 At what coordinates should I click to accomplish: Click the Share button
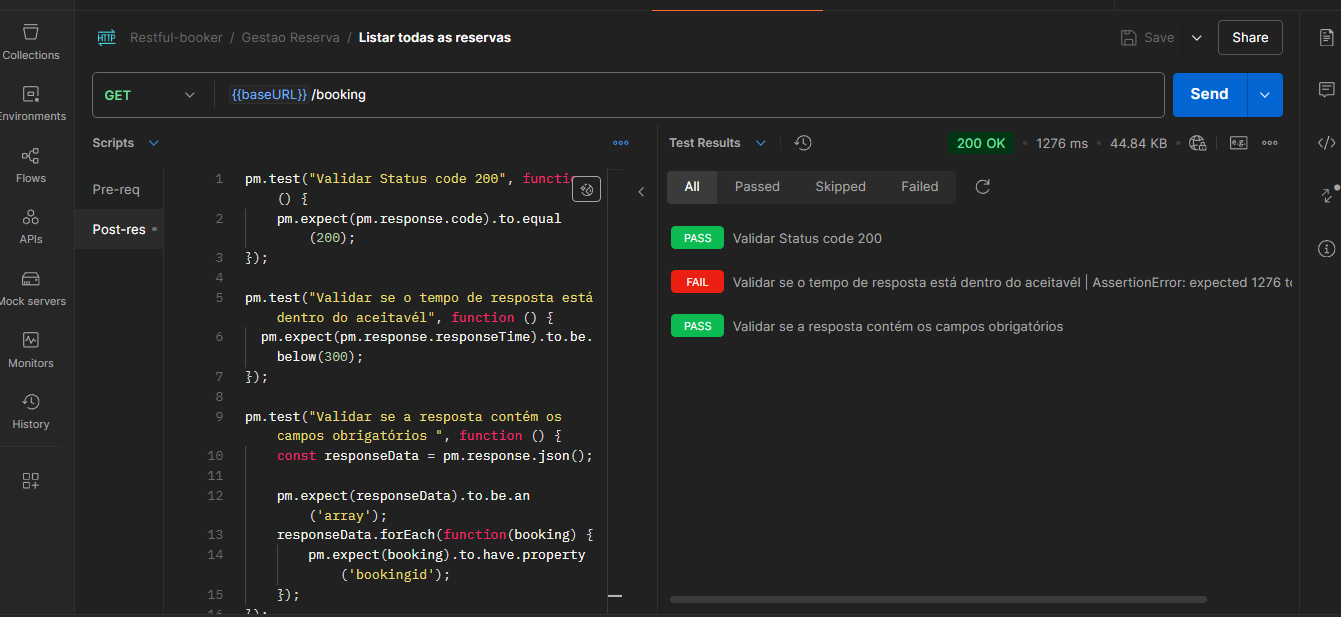tap(1250, 37)
